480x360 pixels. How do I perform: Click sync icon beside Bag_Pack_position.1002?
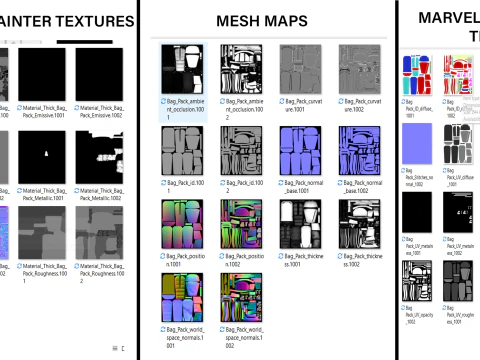click(222, 256)
